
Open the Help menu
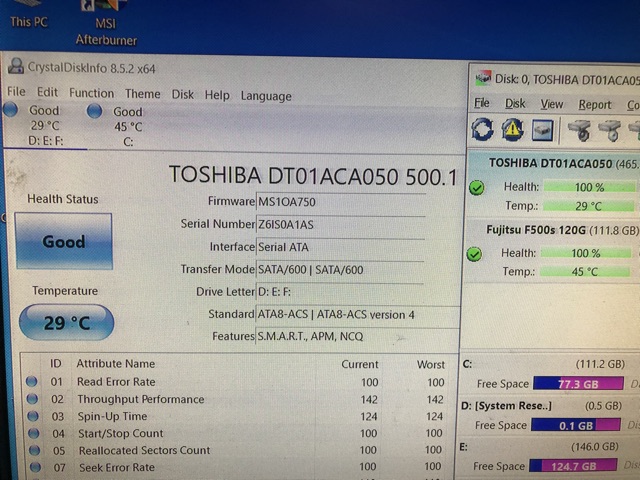coord(217,96)
